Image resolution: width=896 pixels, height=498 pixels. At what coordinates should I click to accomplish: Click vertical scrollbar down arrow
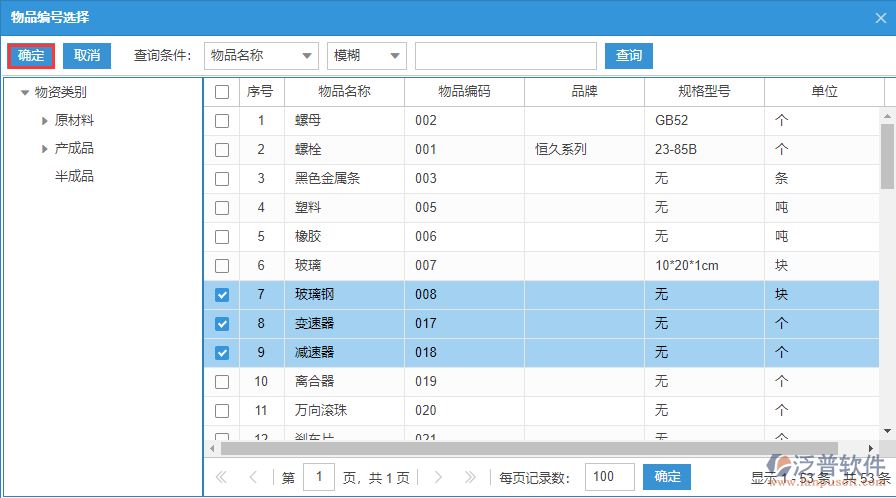pos(887,431)
